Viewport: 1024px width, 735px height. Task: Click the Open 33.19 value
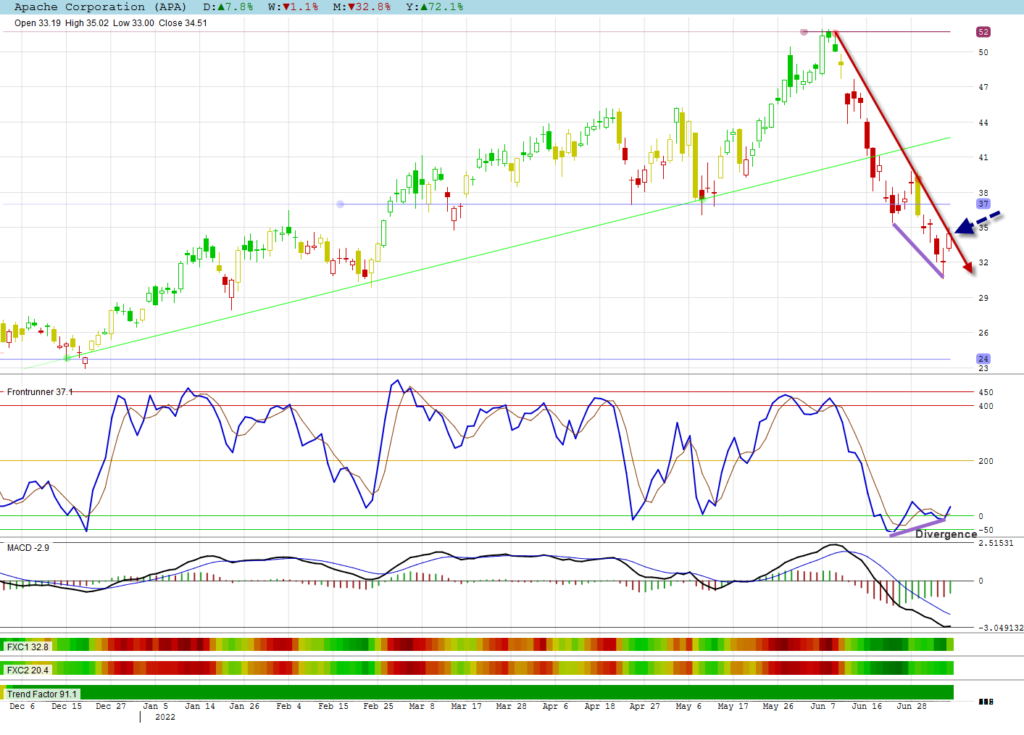[x=37, y=23]
